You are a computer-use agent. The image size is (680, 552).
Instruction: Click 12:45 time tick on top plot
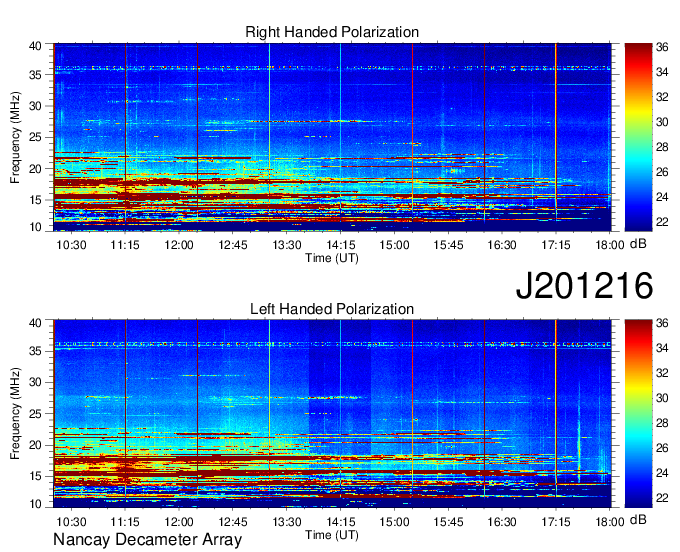tap(233, 245)
